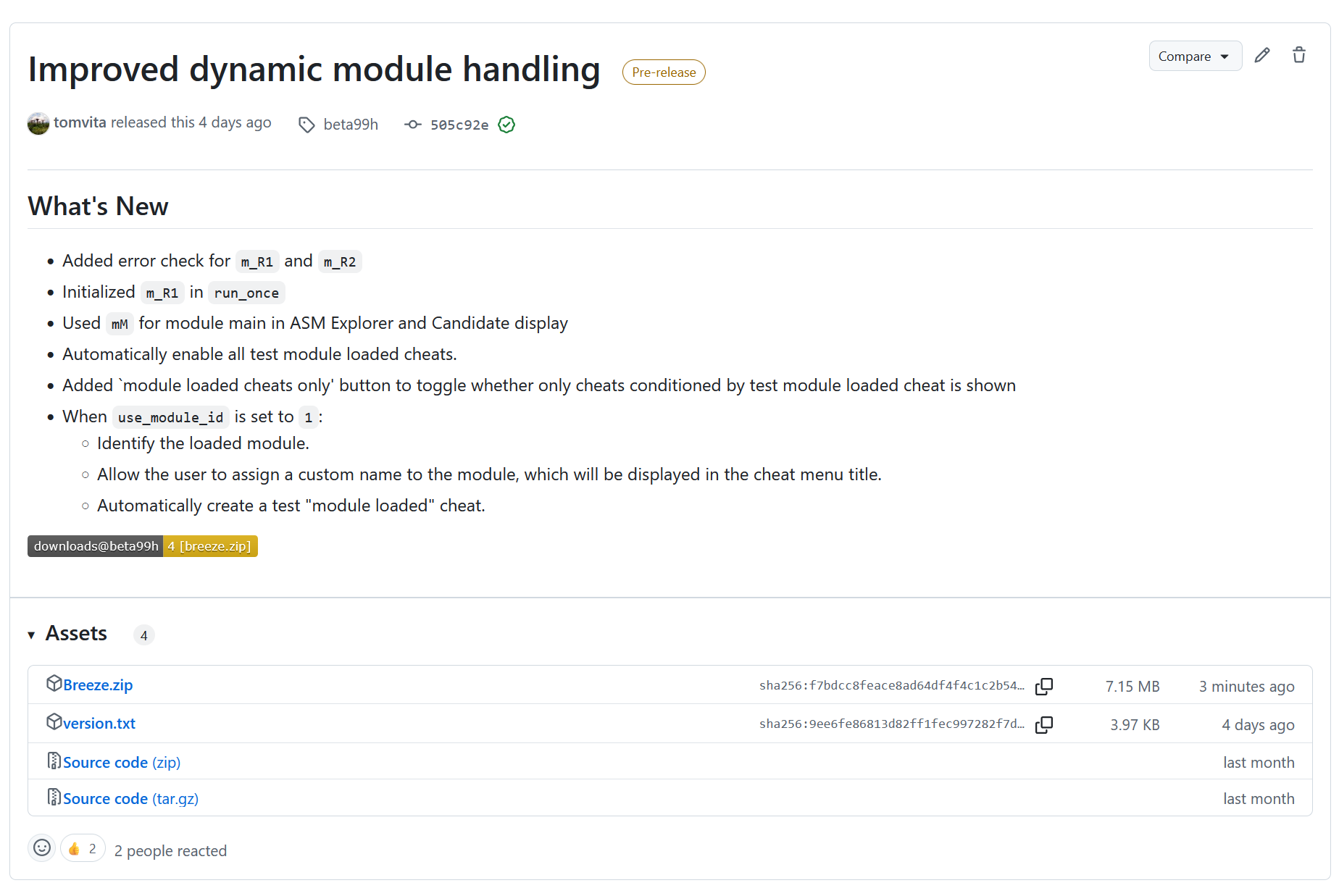Click the pencil edit release icon
The height and width of the screenshot is (896, 1339).
pyautogui.click(x=1262, y=56)
